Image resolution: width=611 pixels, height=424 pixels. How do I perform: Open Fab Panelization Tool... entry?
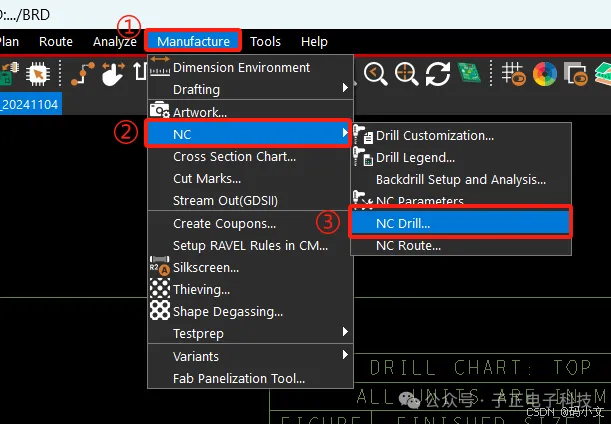tap(250, 378)
